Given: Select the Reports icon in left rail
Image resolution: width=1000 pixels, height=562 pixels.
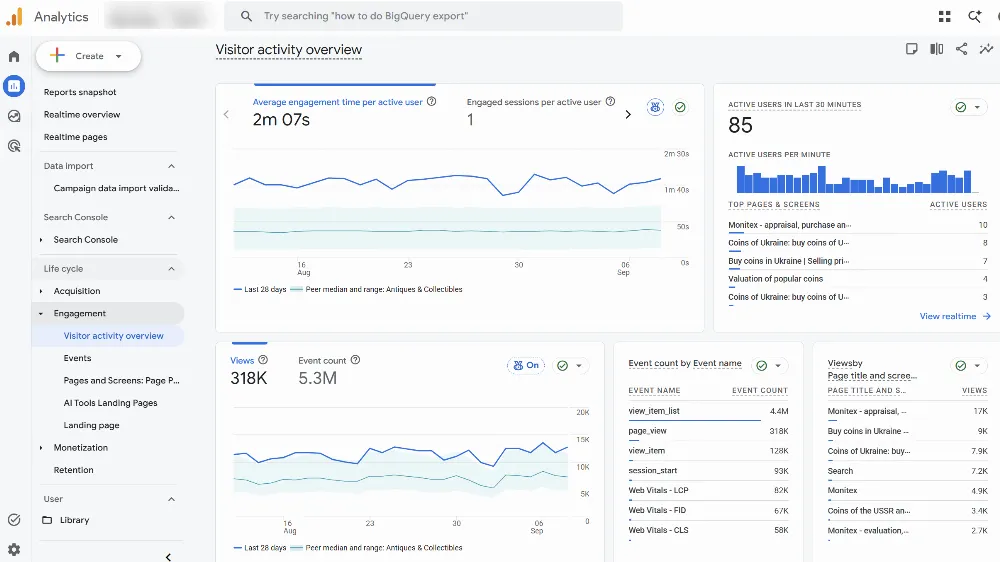Looking at the screenshot, I should coord(14,85).
